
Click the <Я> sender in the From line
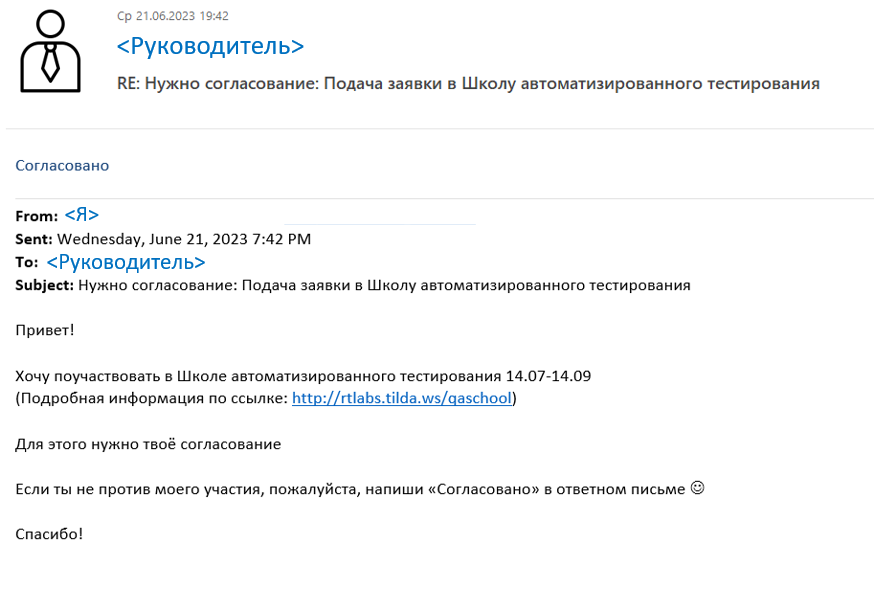click(x=81, y=214)
